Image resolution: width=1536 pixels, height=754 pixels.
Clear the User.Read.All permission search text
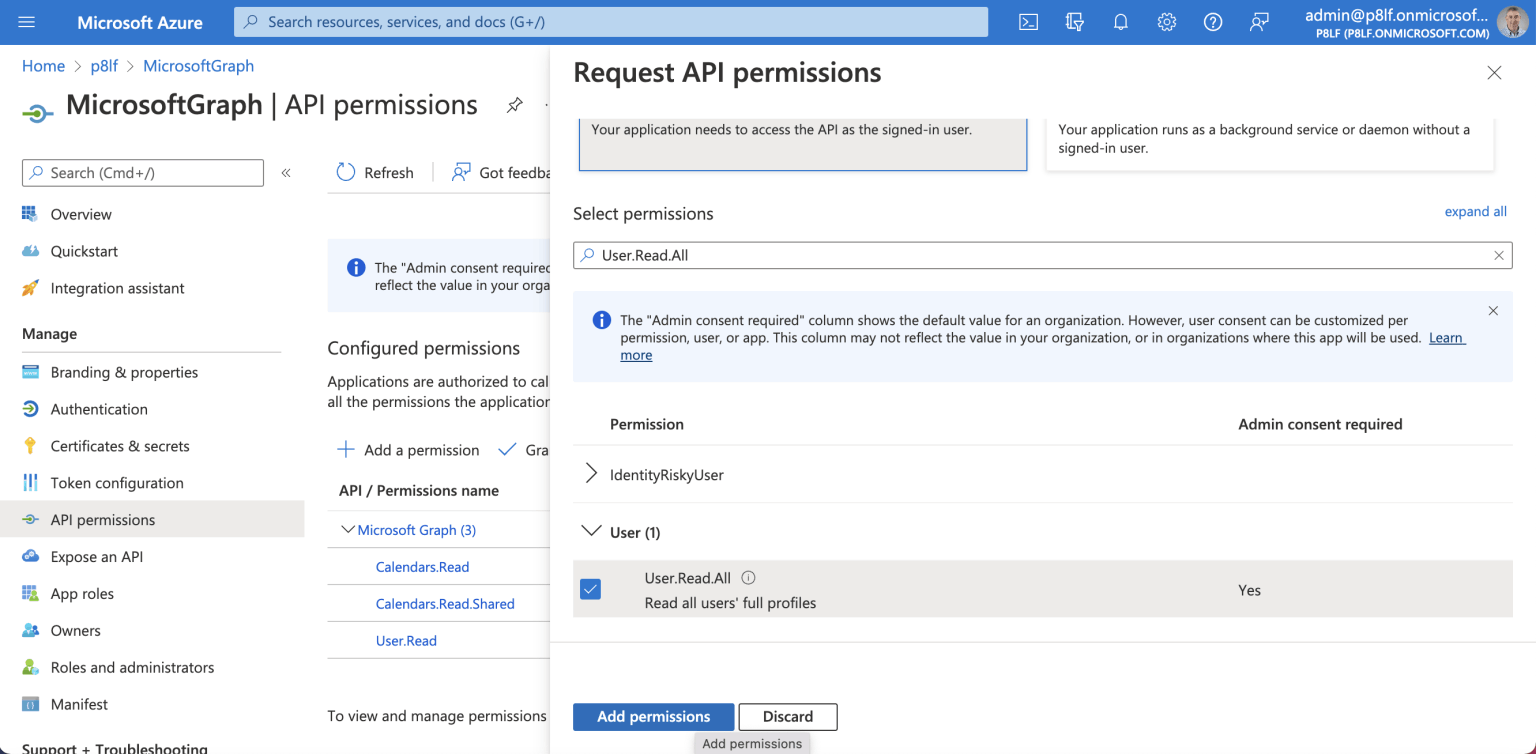[x=1498, y=255]
